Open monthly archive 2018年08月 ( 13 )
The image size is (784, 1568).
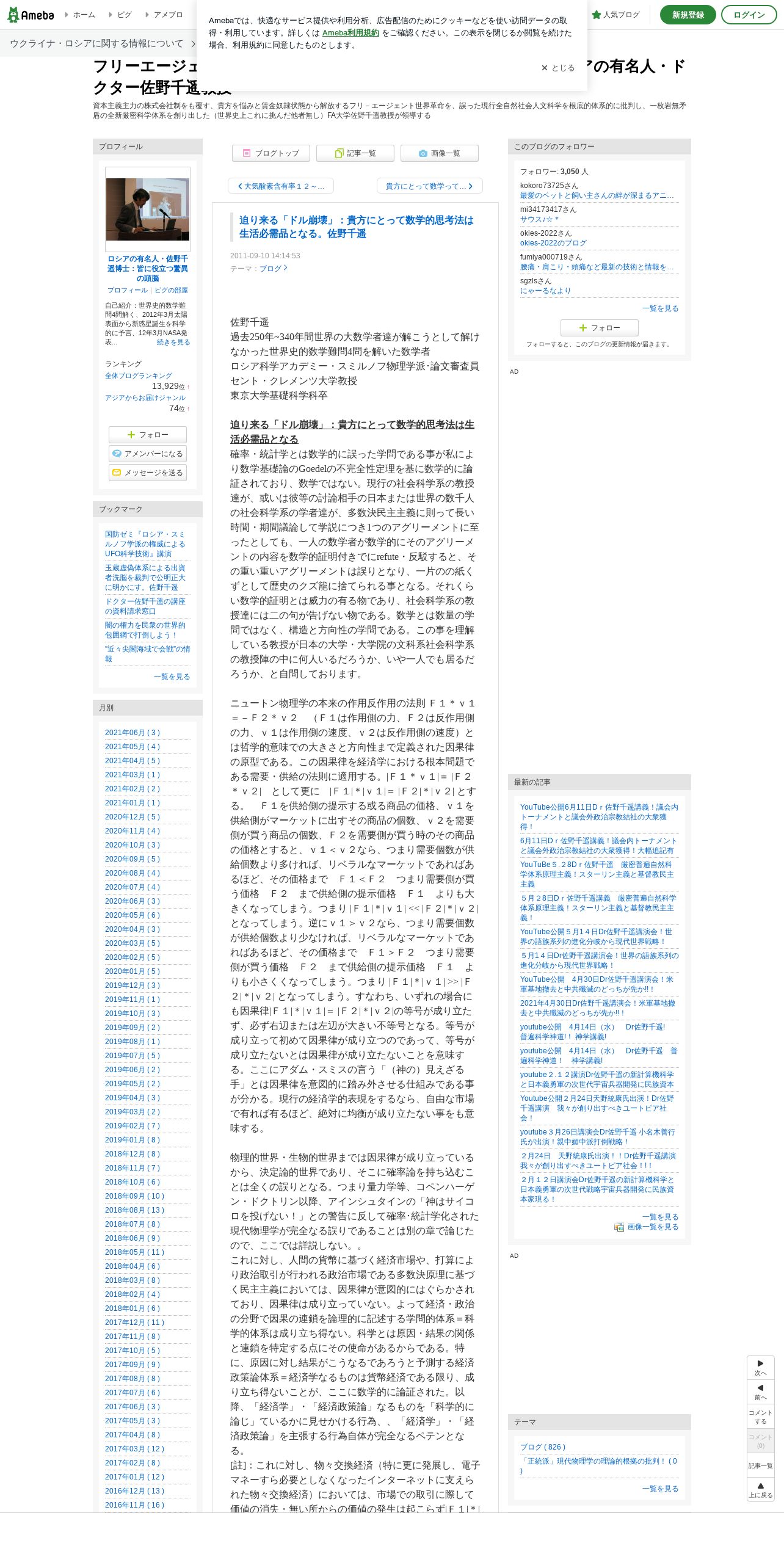point(135,1210)
